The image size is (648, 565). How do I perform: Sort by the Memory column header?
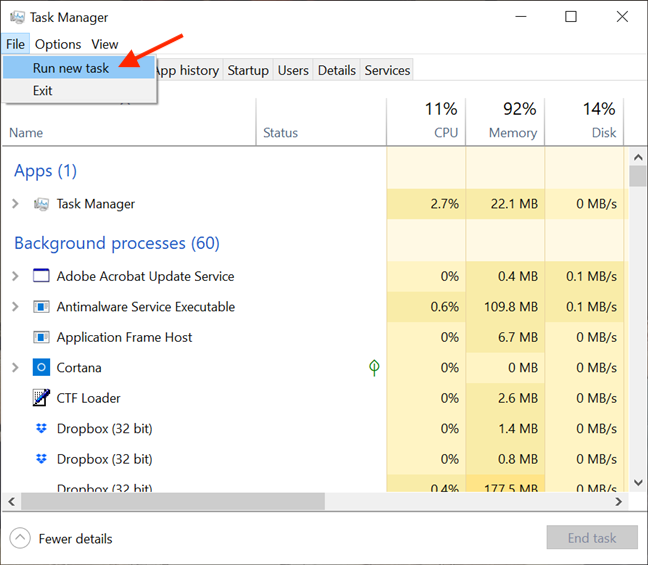point(505,122)
